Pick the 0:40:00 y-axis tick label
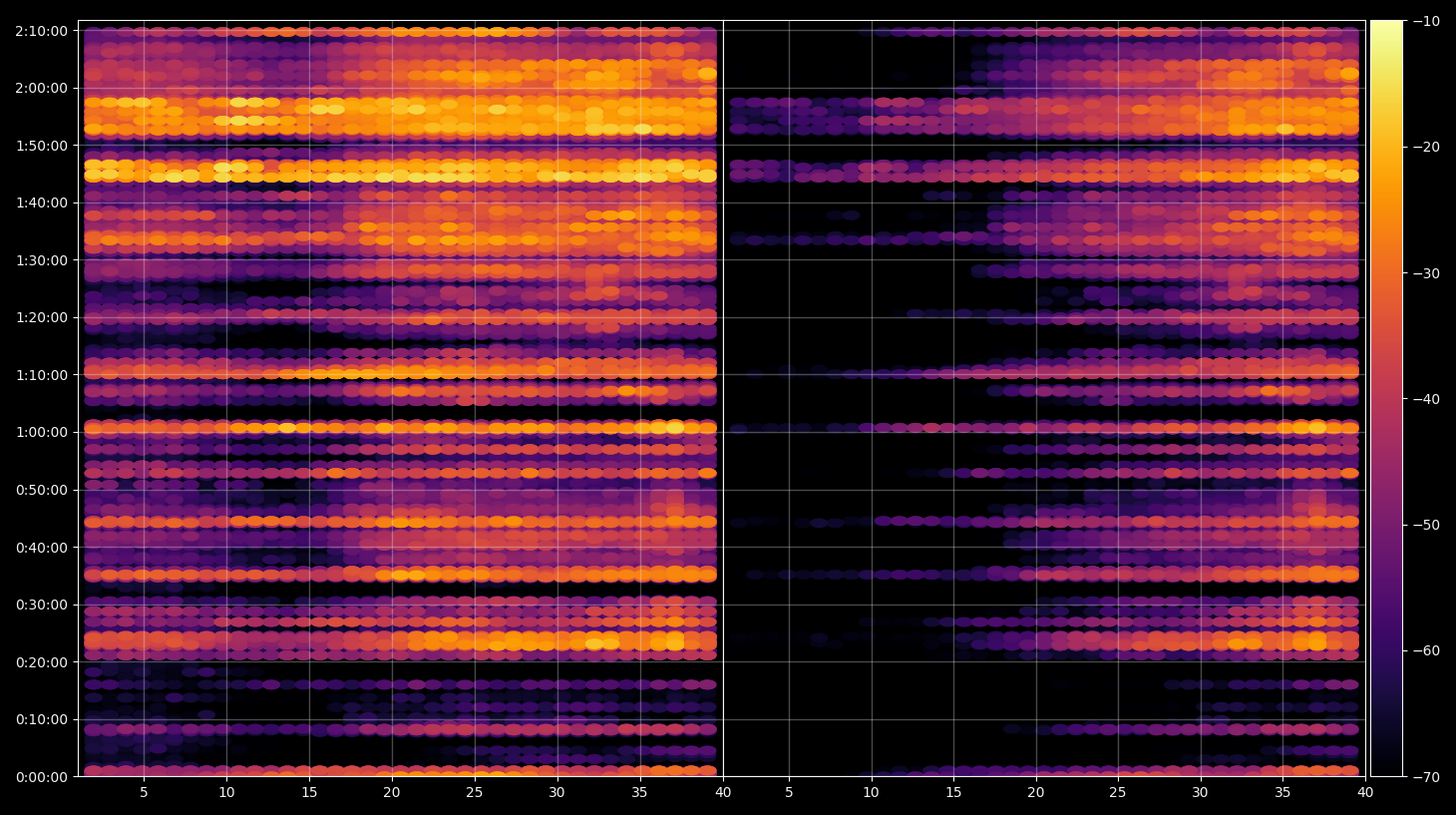 pyautogui.click(x=41, y=548)
